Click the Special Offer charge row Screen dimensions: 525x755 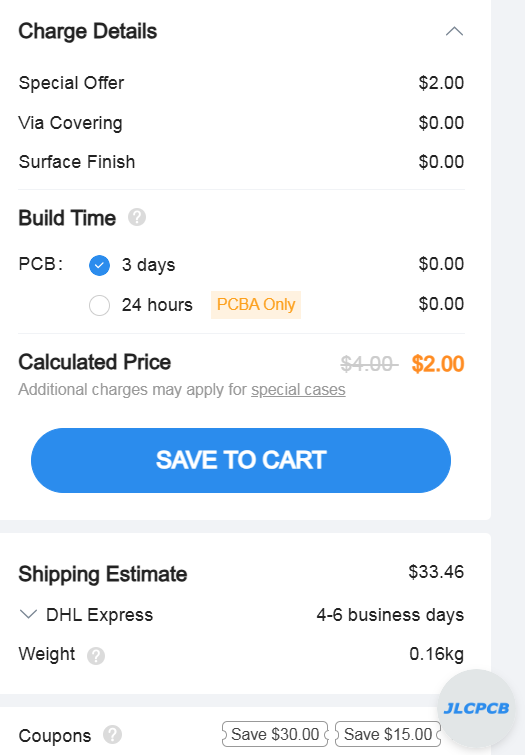coord(241,83)
